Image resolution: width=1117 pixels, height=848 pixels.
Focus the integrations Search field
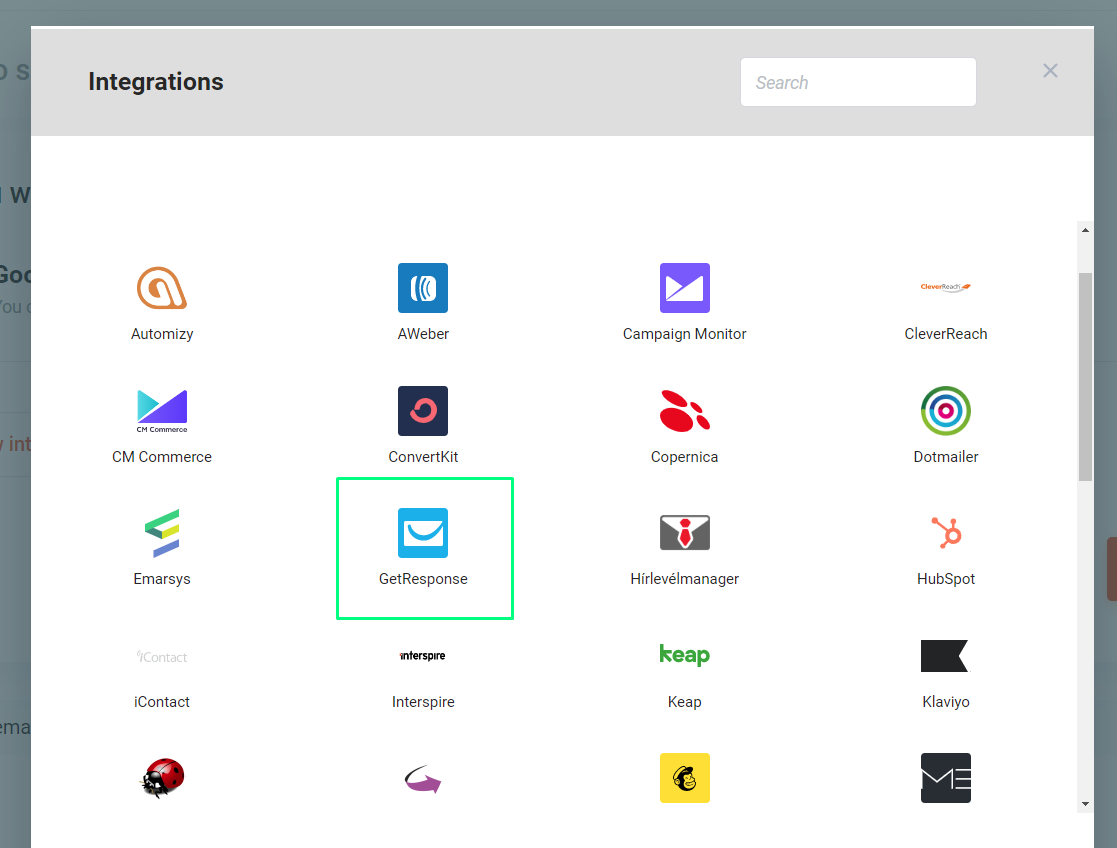point(858,82)
